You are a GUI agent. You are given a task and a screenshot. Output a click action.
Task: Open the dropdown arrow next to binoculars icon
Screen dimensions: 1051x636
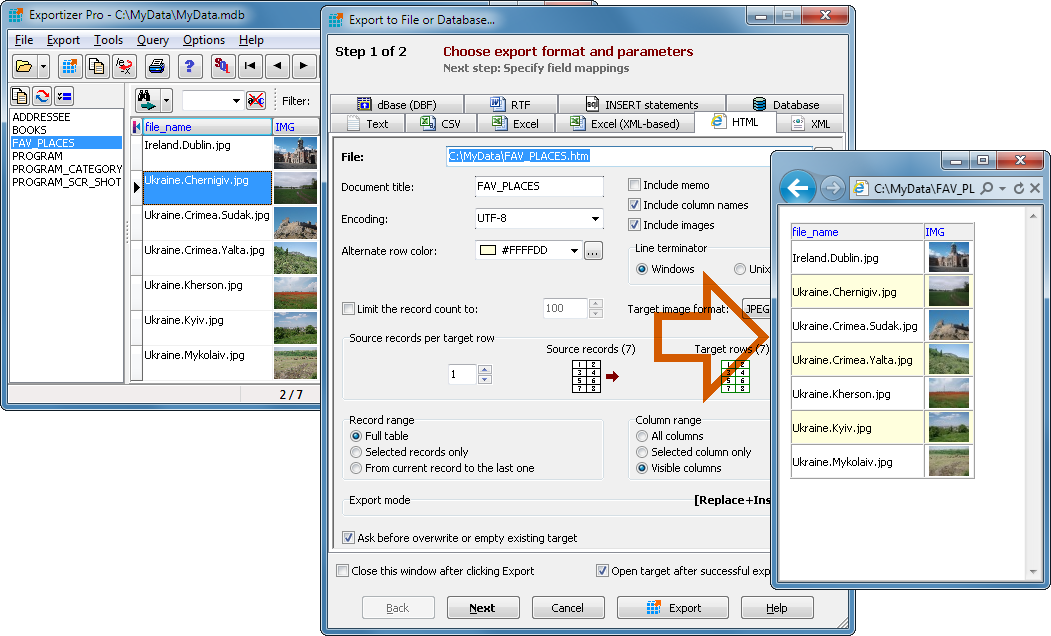tap(166, 101)
